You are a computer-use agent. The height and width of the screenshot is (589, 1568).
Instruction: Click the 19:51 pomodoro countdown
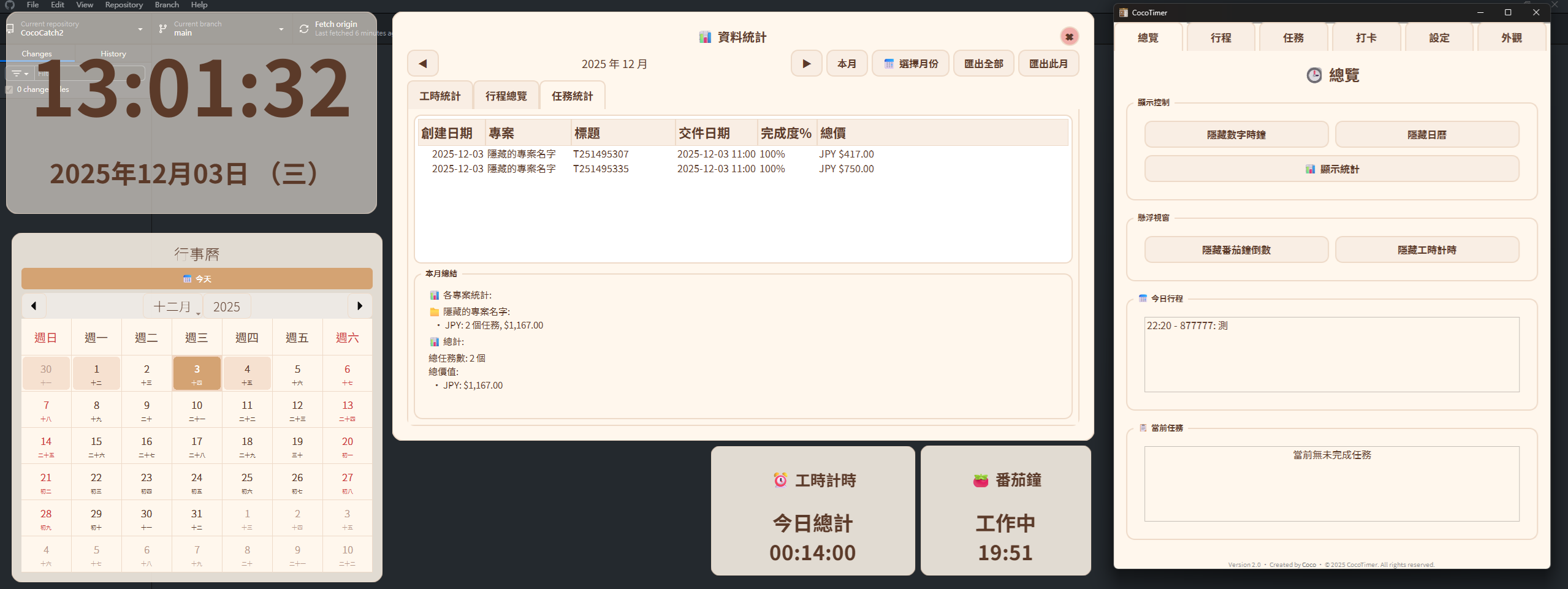click(x=1005, y=553)
